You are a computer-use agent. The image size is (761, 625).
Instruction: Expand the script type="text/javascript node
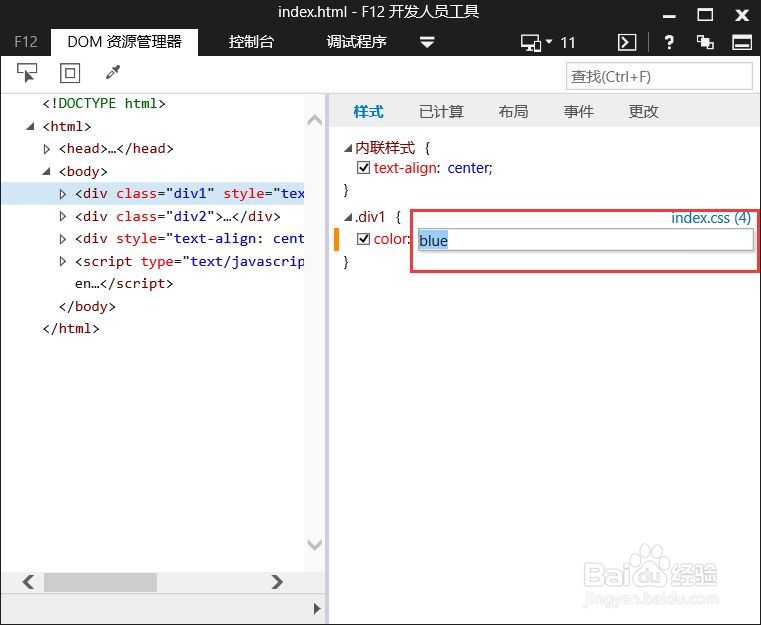63,262
